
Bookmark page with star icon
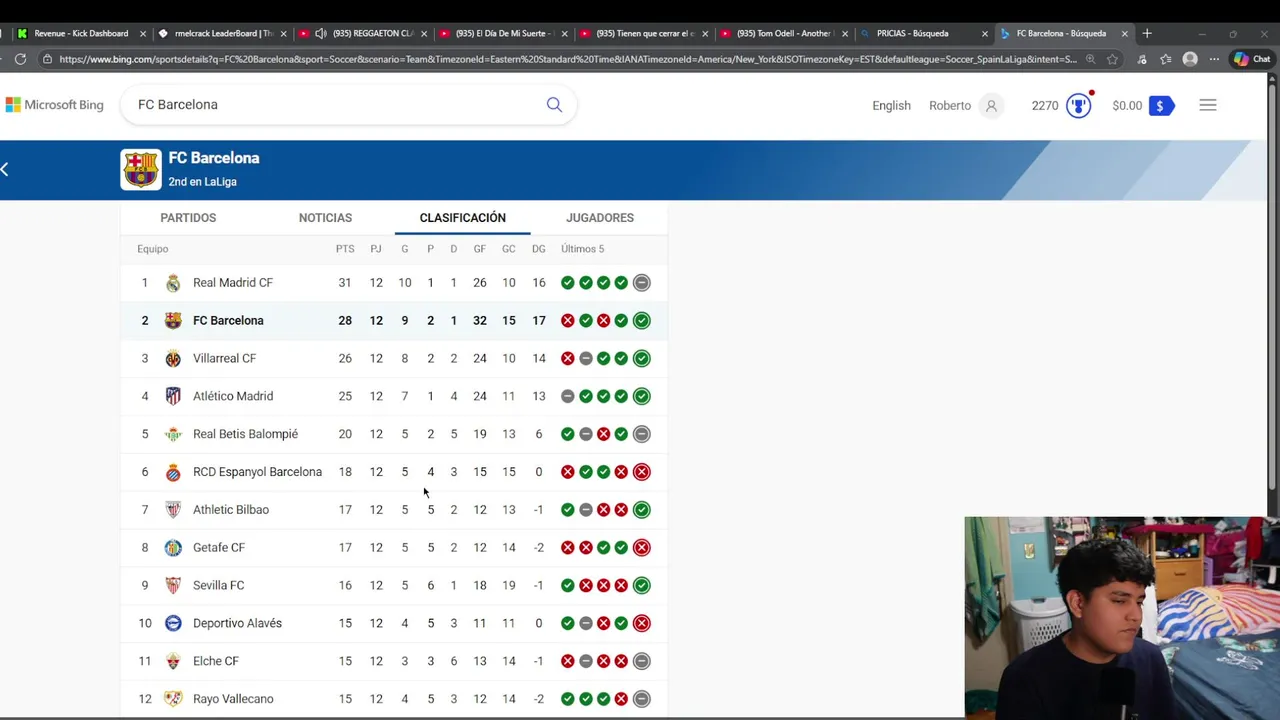(1112, 59)
